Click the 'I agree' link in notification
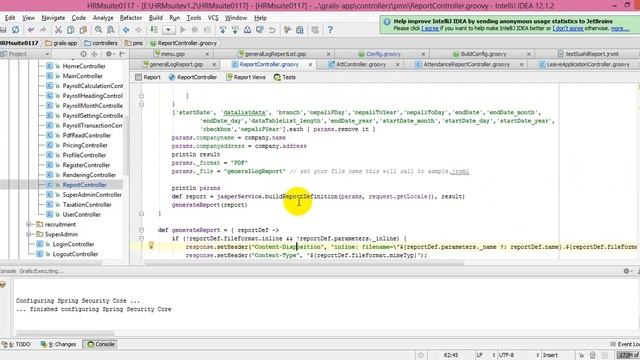Image resolution: width=640 pixels, height=360 pixels. [x=430, y=28]
